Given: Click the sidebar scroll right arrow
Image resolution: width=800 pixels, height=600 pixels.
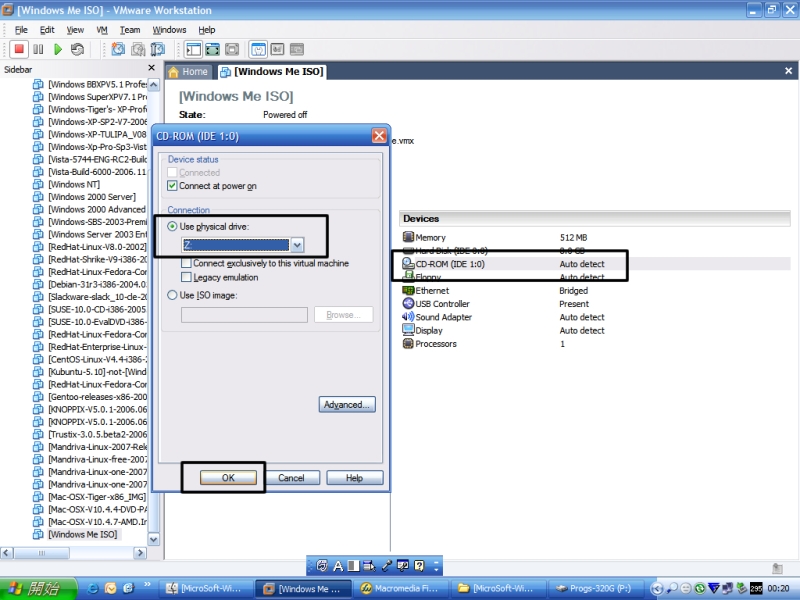Looking at the screenshot, I should [x=140, y=553].
